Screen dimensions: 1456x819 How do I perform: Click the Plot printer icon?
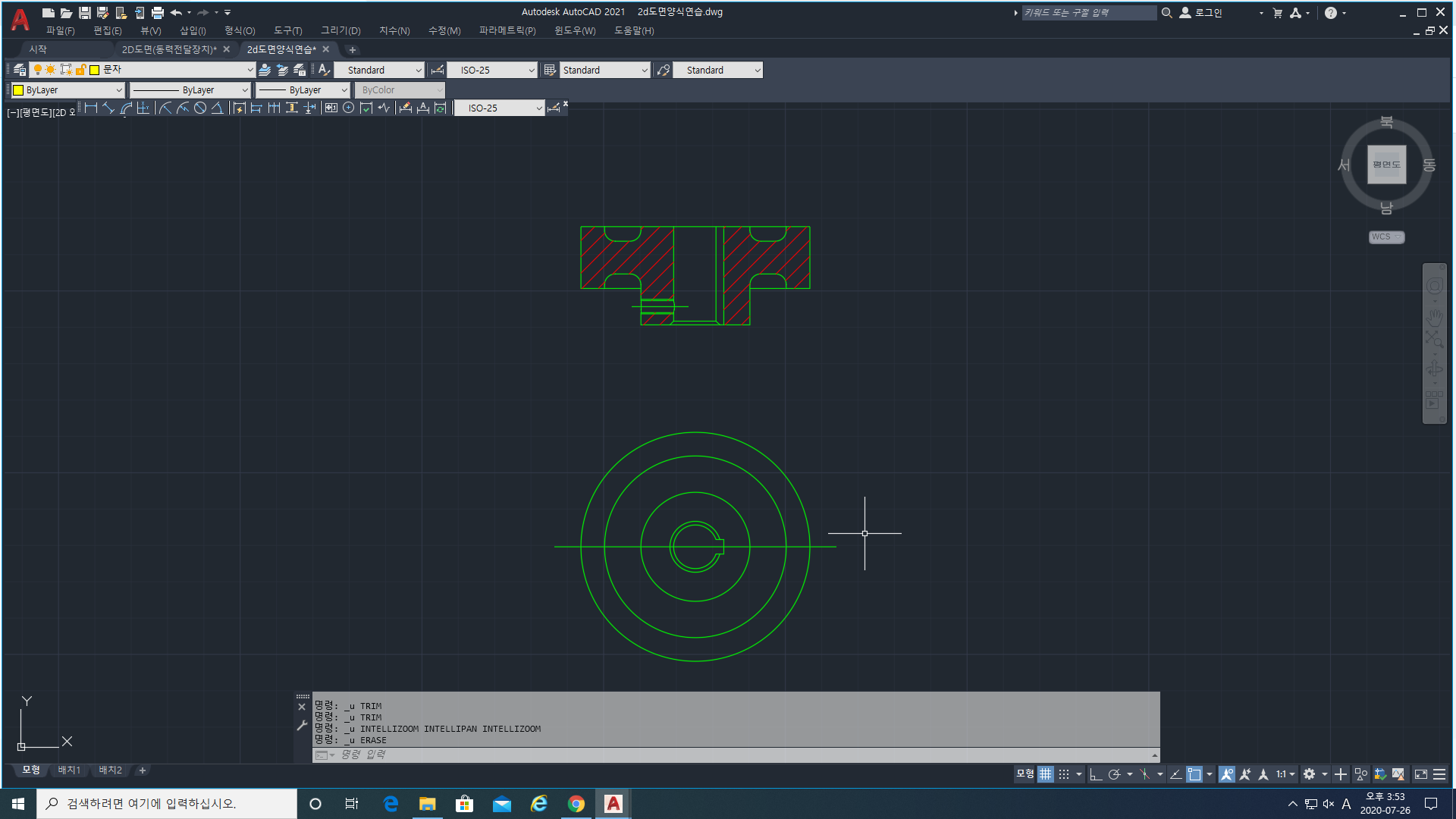click(158, 13)
